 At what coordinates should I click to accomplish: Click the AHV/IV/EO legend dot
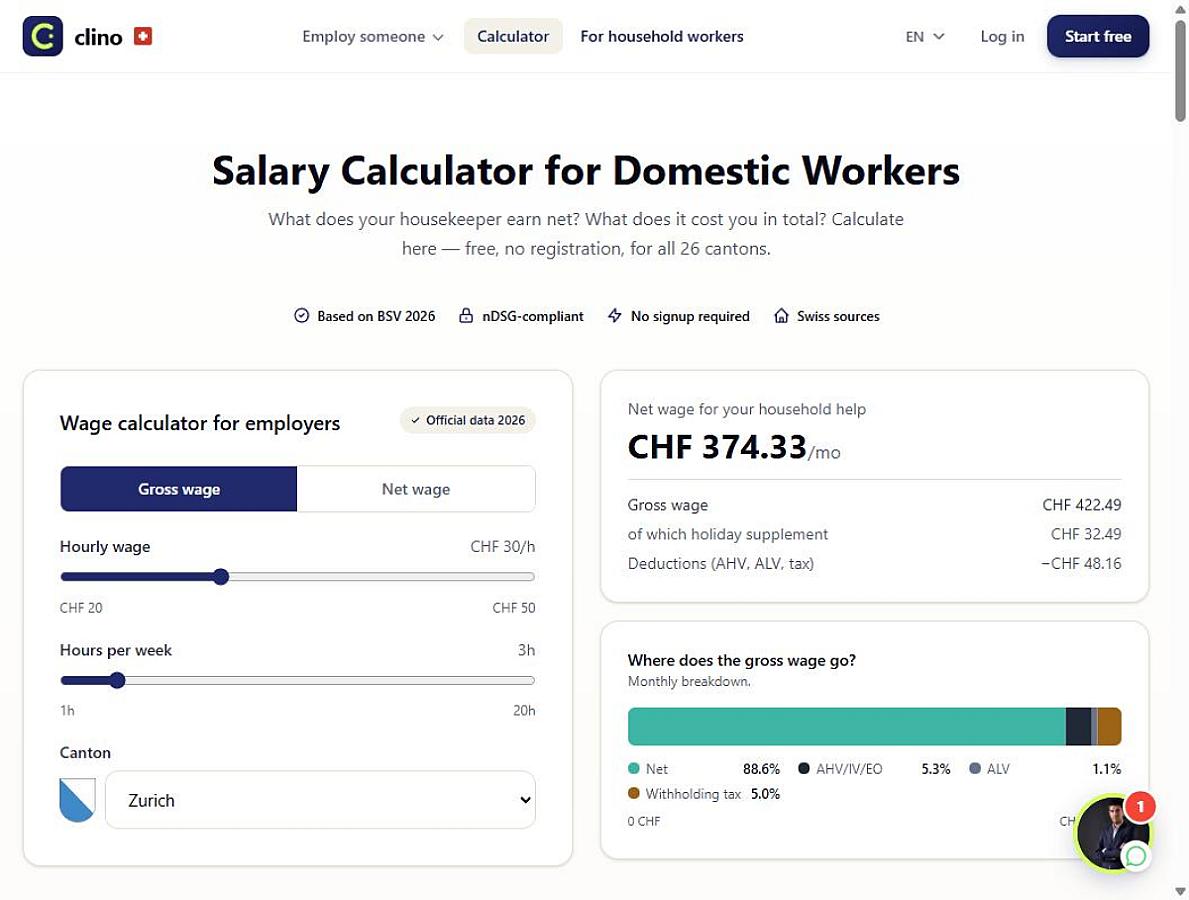(x=804, y=768)
